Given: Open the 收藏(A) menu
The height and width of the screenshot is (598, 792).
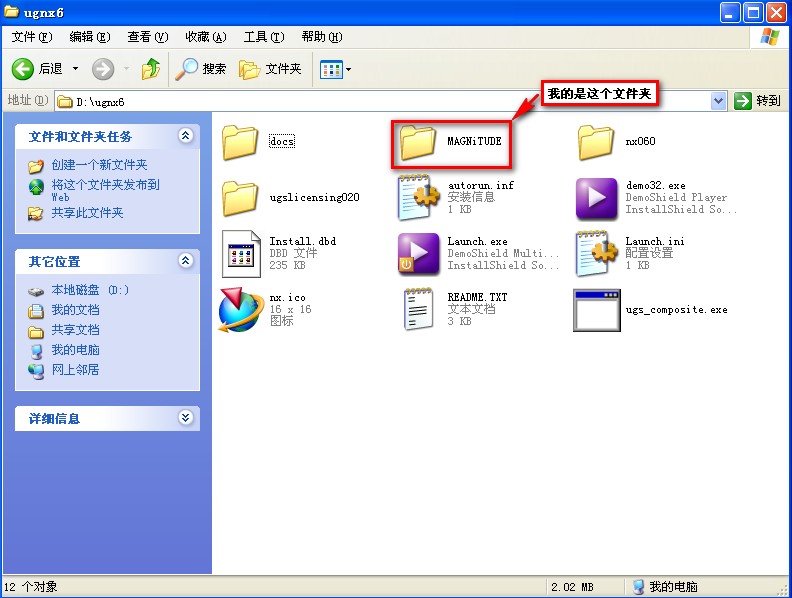Looking at the screenshot, I should 206,37.
